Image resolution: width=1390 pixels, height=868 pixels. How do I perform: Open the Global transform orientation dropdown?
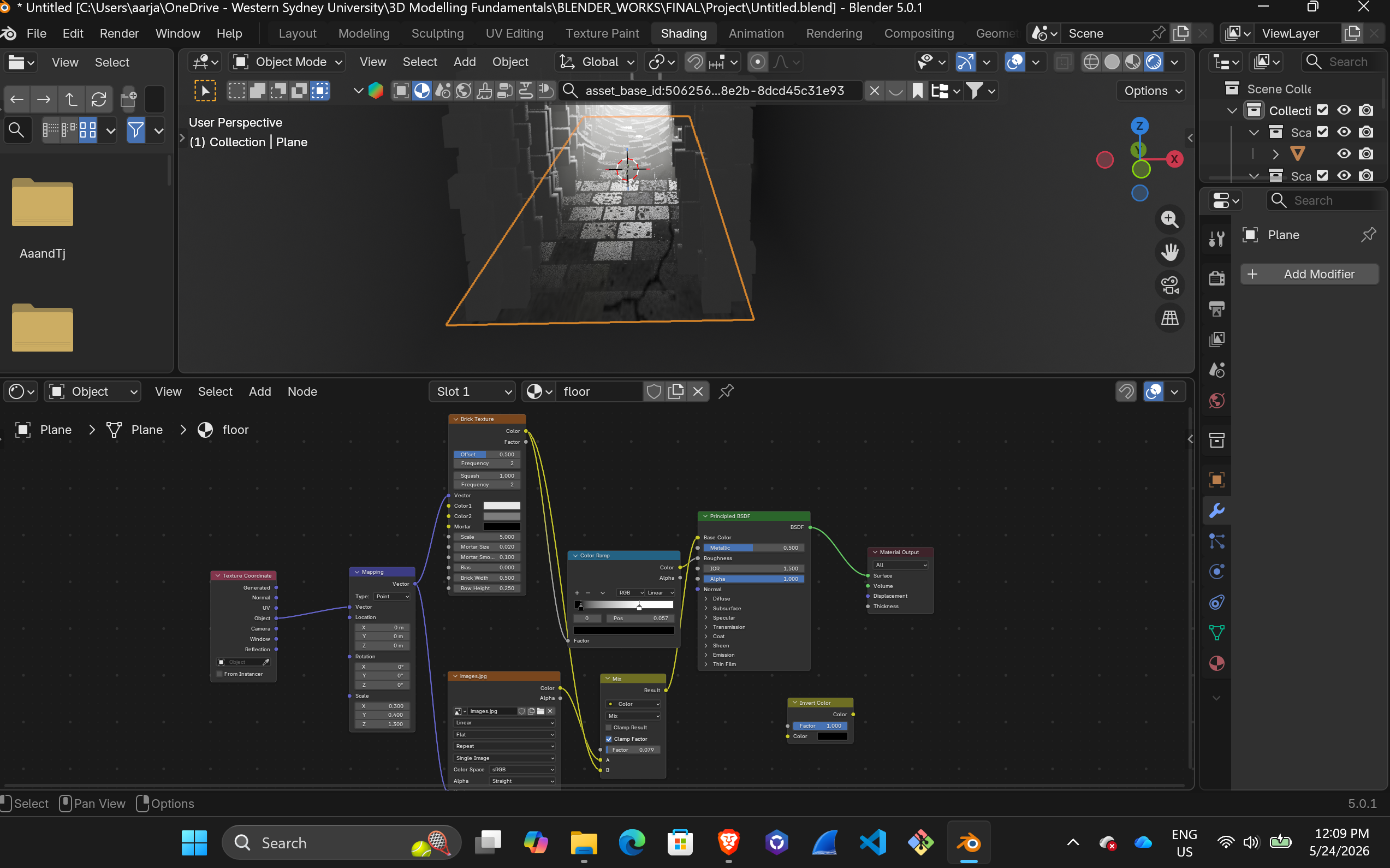(598, 62)
